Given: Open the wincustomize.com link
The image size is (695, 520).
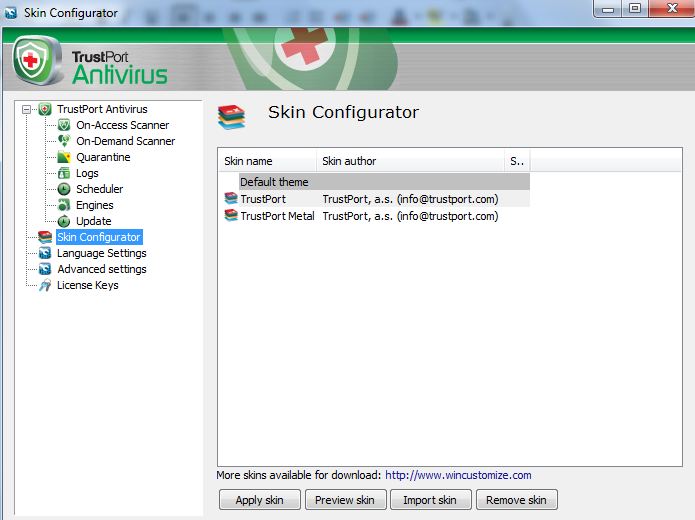Looking at the screenshot, I should 458,475.
